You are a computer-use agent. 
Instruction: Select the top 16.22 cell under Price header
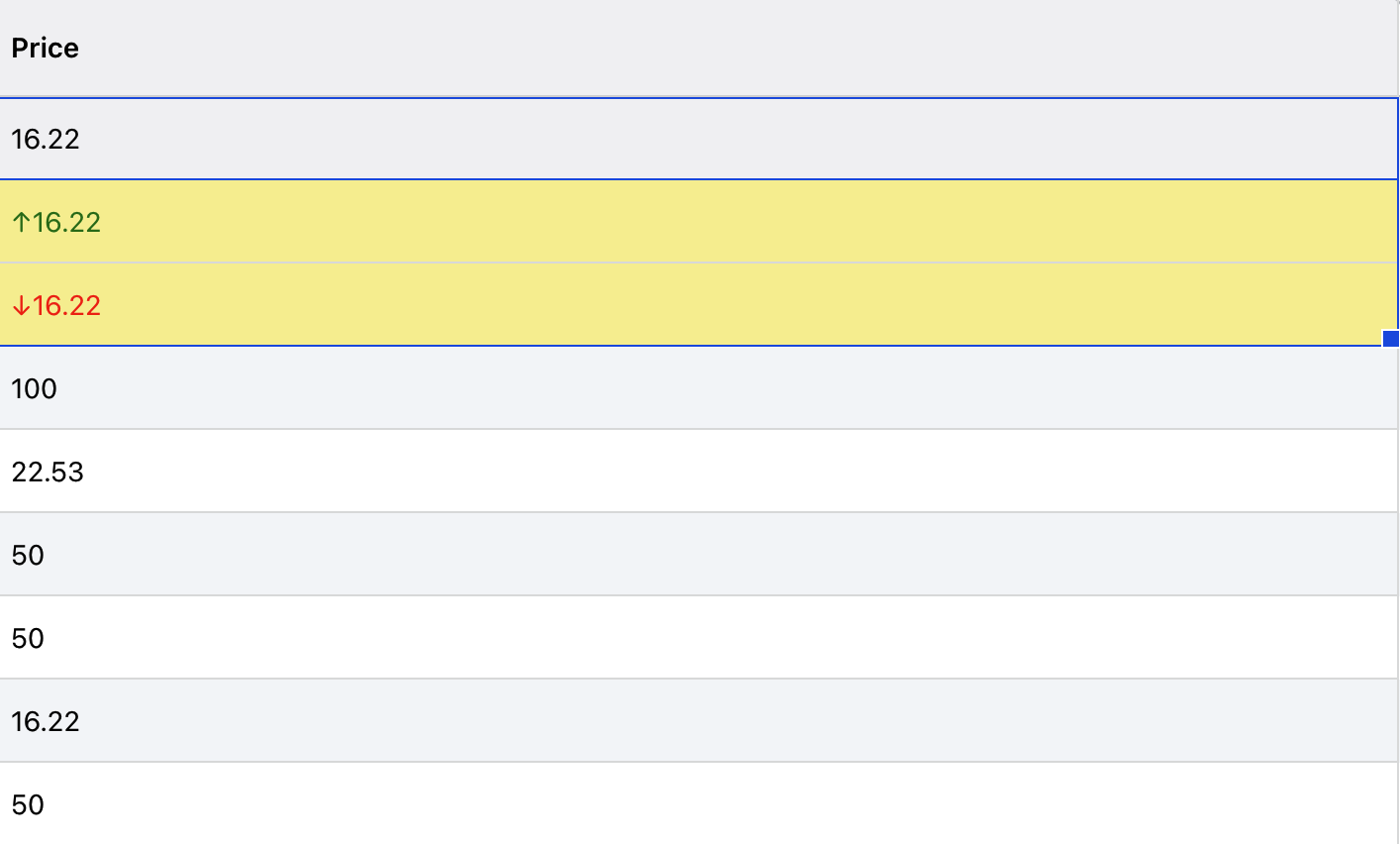pyautogui.click(x=46, y=139)
